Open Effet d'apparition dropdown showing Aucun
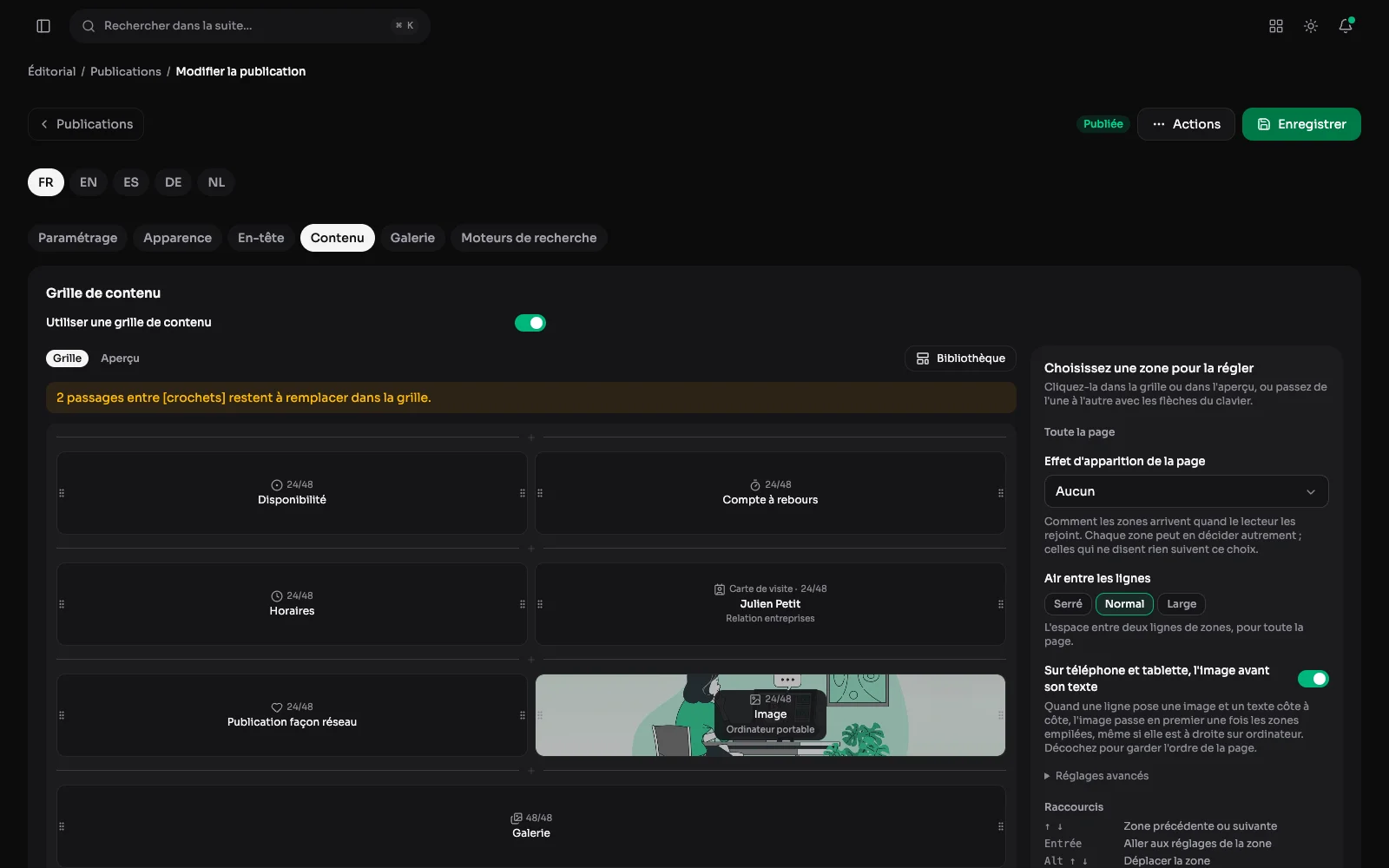1389x868 pixels. [x=1186, y=491]
